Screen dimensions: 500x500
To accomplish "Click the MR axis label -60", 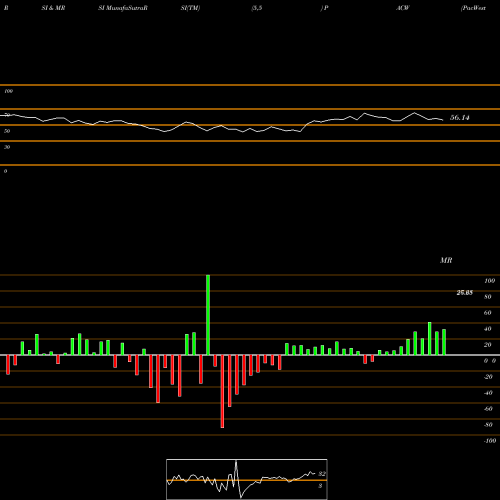I will coord(488,409).
